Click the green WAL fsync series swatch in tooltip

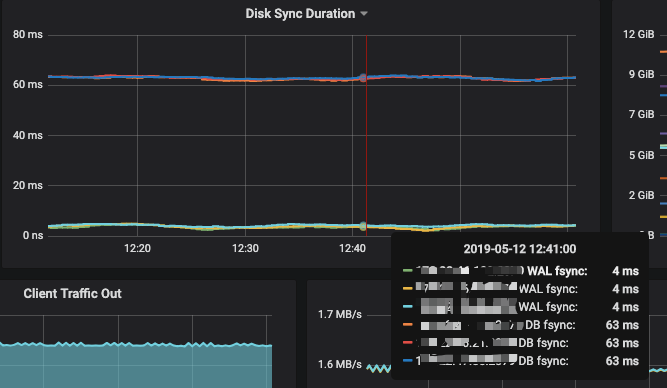pos(408,270)
